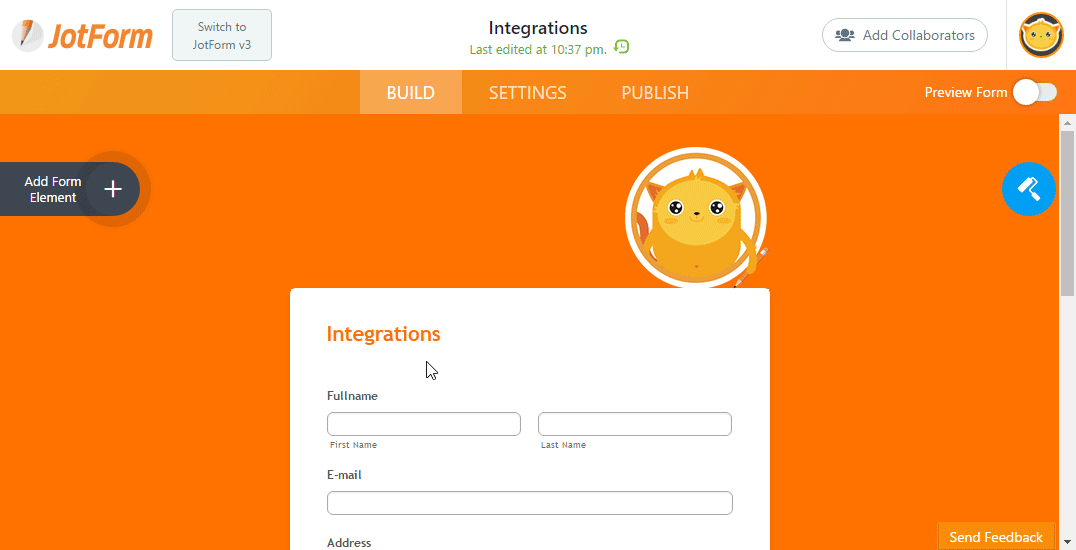Click Switch to JotForm v3 button
Viewport: 1076px width, 550px height.
tap(221, 35)
